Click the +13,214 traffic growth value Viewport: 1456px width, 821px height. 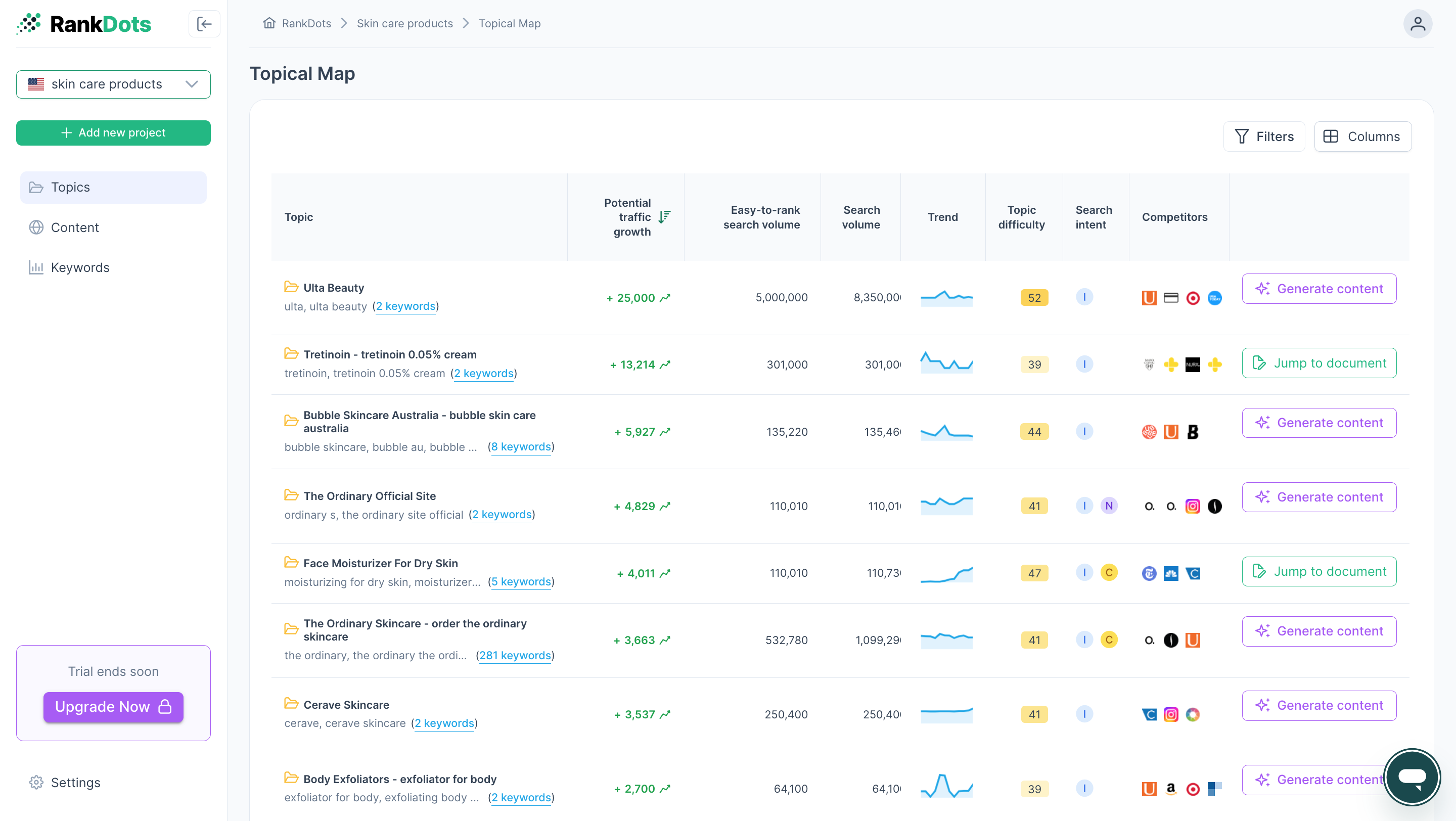632,364
